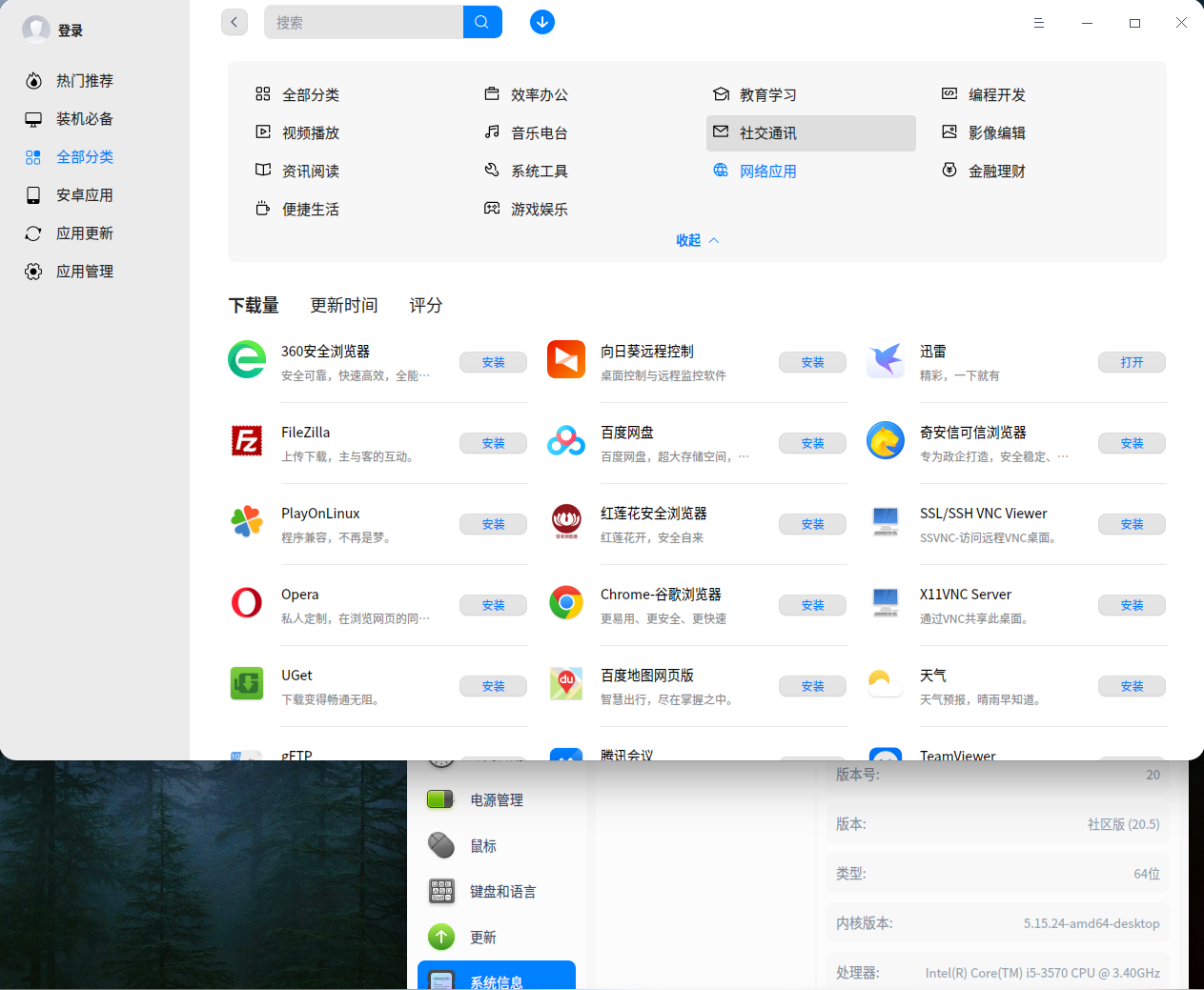
Task: Click the FileZilla app icon
Action: click(x=246, y=441)
